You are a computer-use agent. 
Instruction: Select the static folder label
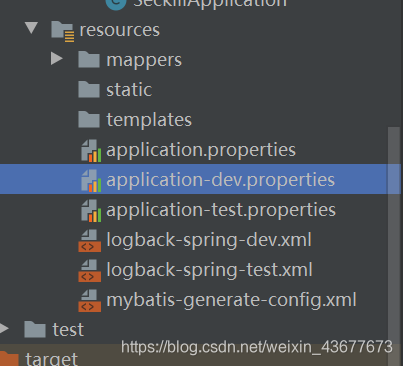pos(129,90)
